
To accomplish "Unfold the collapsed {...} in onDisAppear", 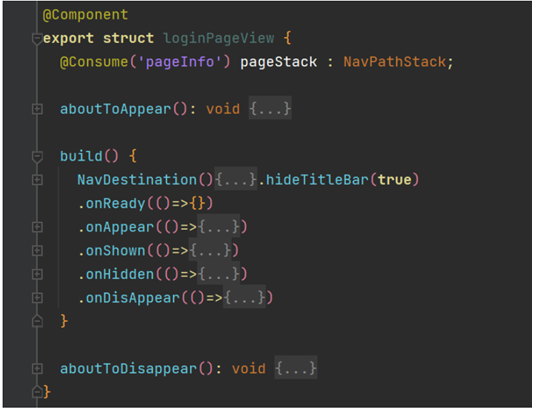I will pyautogui.click(x=244, y=297).
